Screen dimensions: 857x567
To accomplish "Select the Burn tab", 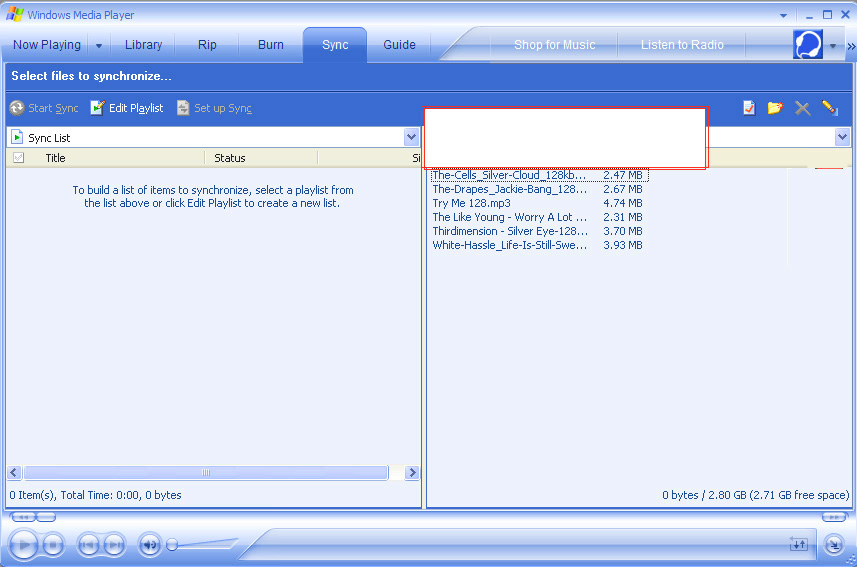I will 271,45.
